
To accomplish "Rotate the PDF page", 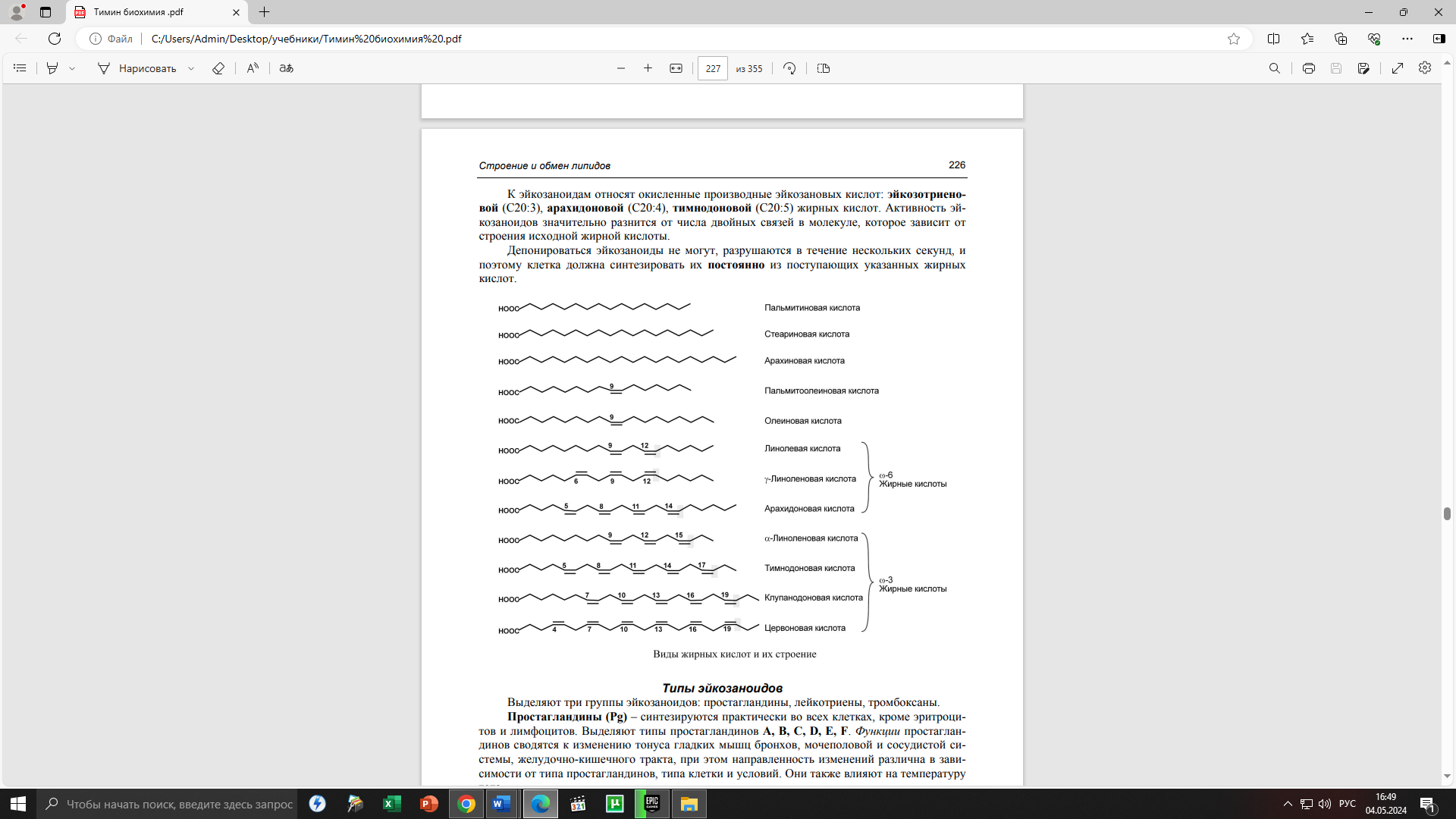I will 789,68.
